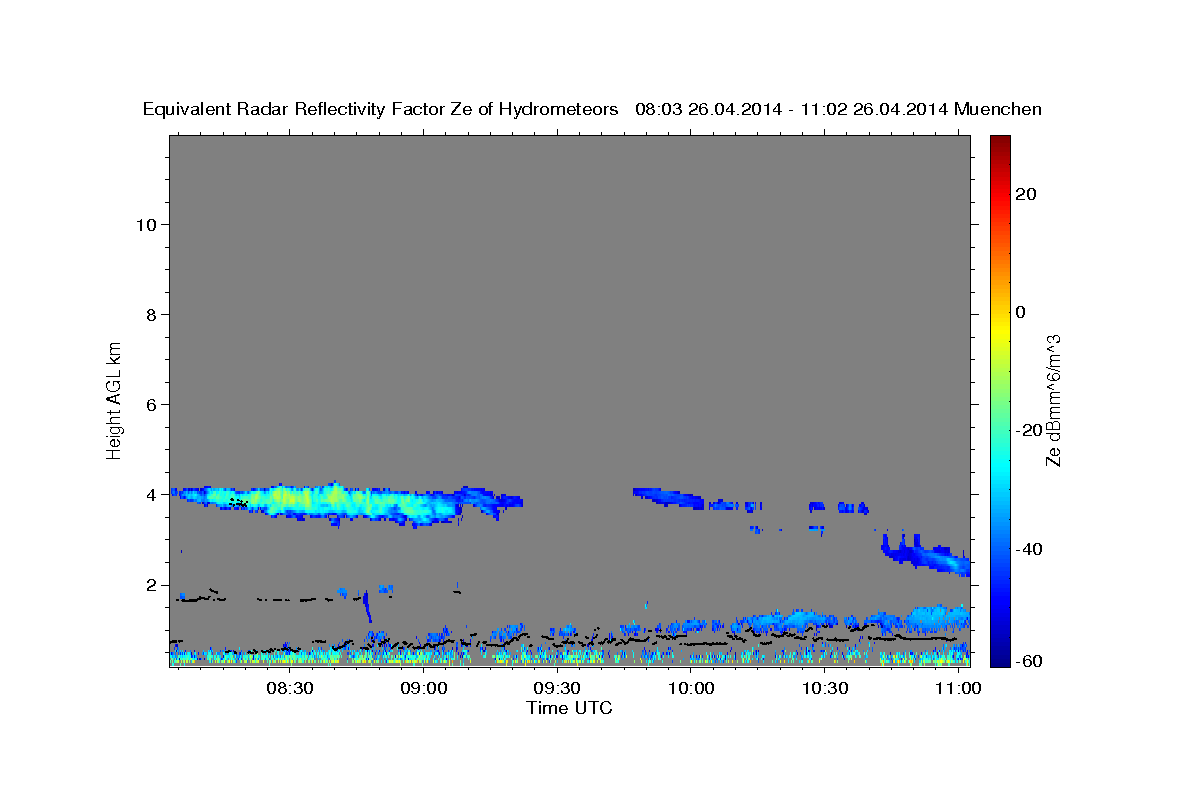Click the 'Ze dBmm^6/m^3' colorbar label
This screenshot has height=800, width=1200.
(x=1053, y=400)
